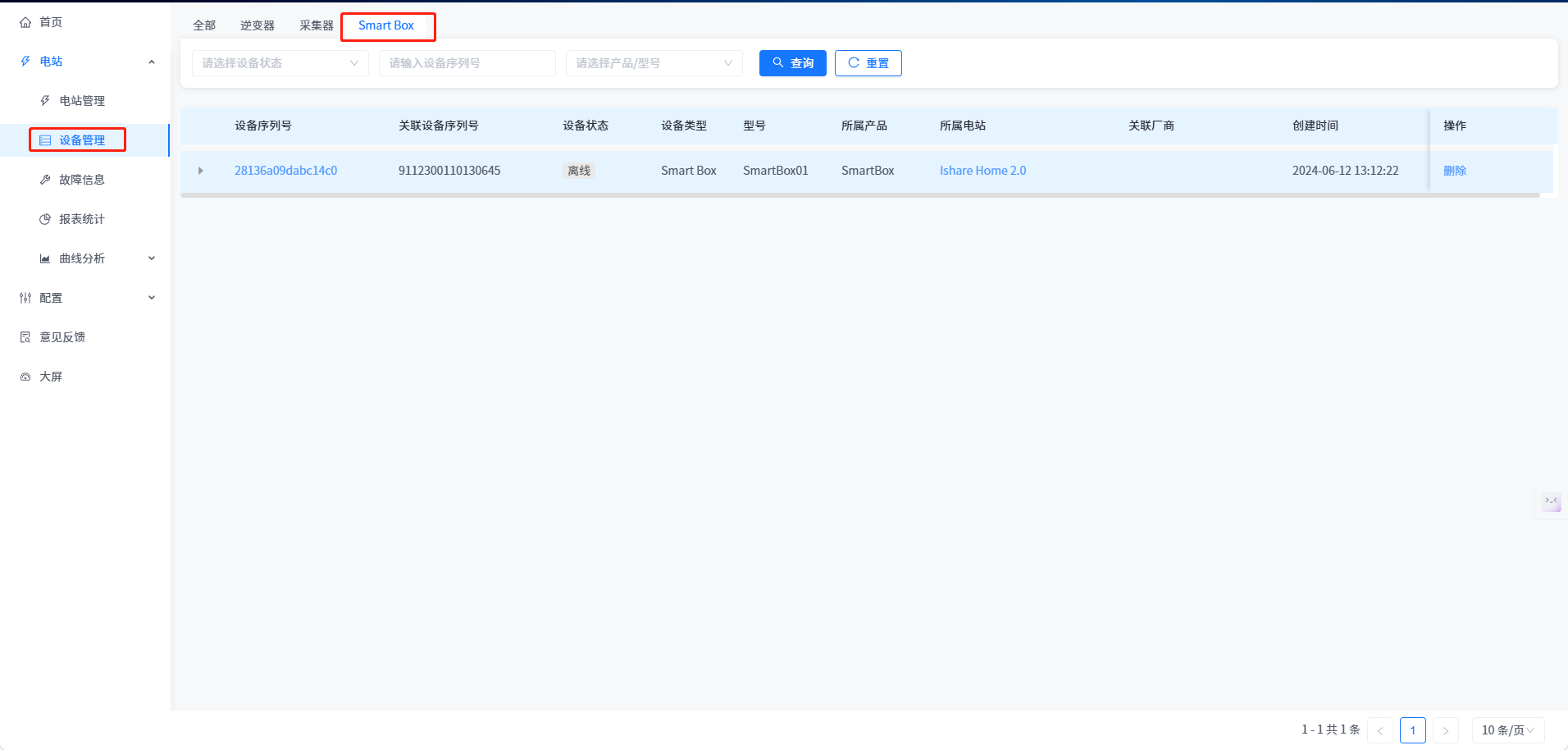Click the pie chart icon for 报表统计
Viewport: 1568px width, 750px height.
point(45,219)
